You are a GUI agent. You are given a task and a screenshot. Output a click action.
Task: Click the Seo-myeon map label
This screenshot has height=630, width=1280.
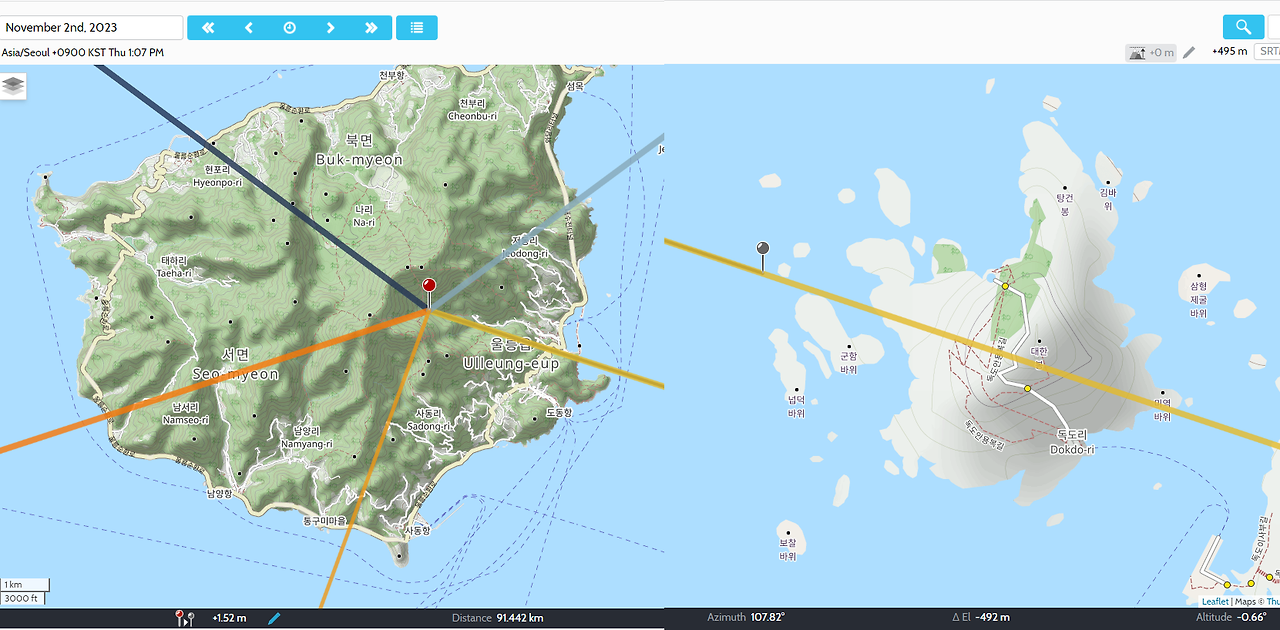pos(235,374)
